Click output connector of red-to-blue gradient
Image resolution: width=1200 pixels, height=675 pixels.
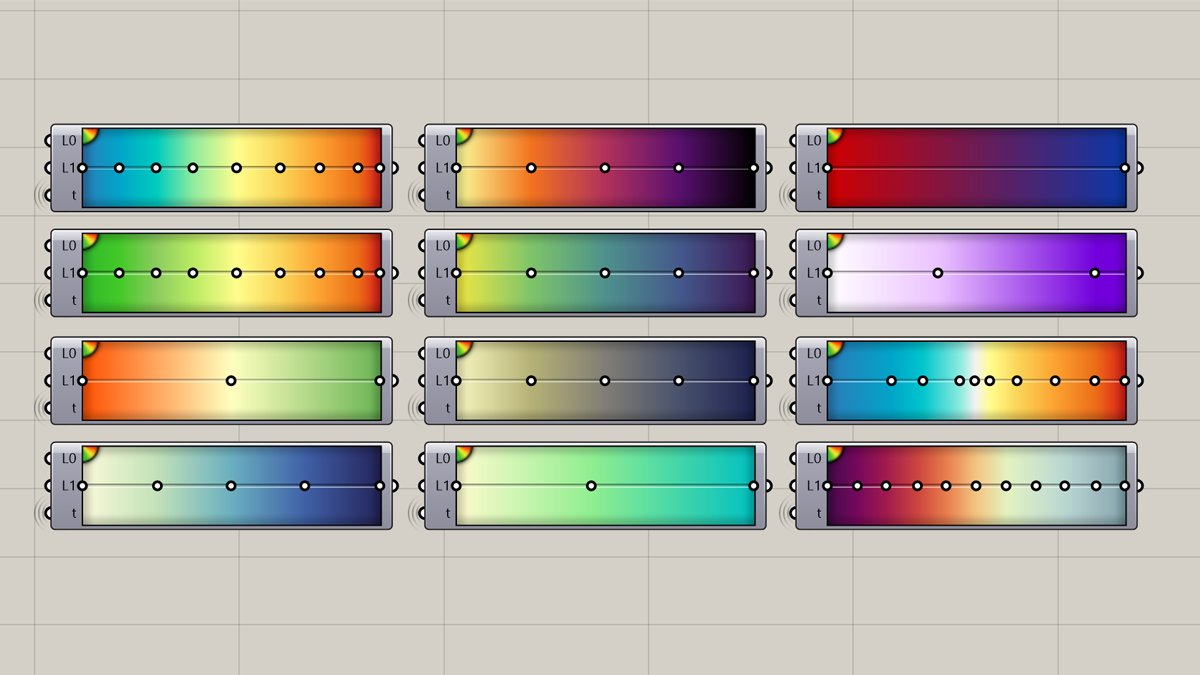(x=1140, y=168)
